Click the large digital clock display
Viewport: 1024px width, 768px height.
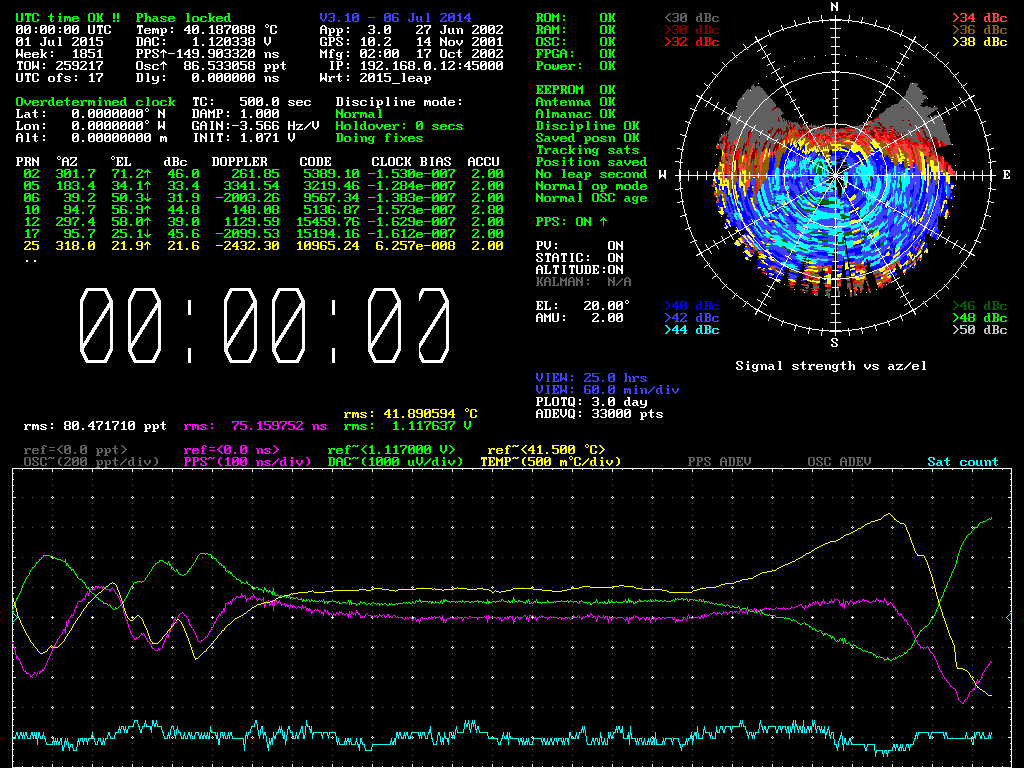pos(264,325)
